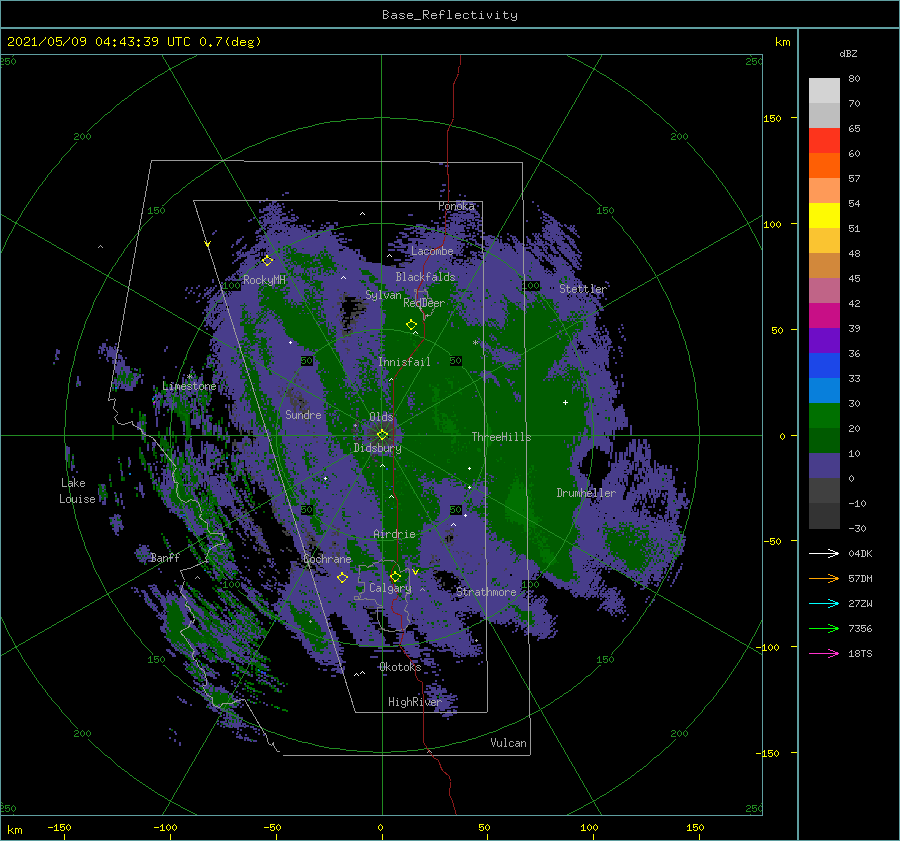Click the Olds city label
Screen dimensions: 900x841
pos(381,417)
